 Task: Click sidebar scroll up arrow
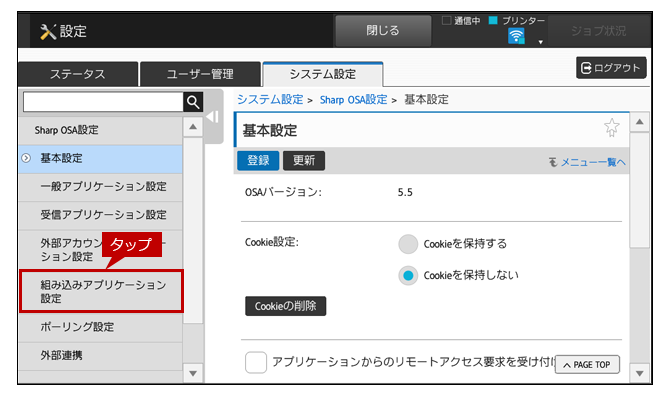[x=193, y=127]
